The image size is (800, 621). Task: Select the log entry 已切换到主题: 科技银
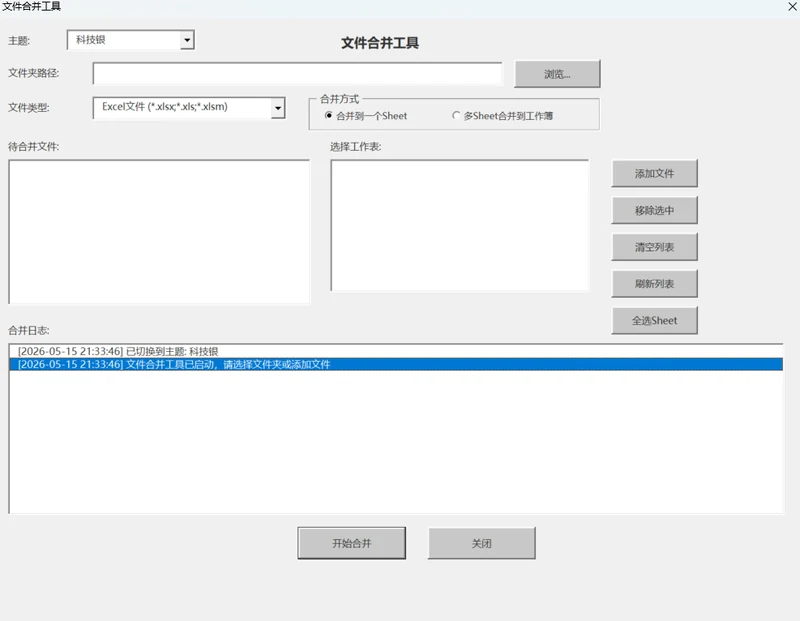click(x=396, y=351)
